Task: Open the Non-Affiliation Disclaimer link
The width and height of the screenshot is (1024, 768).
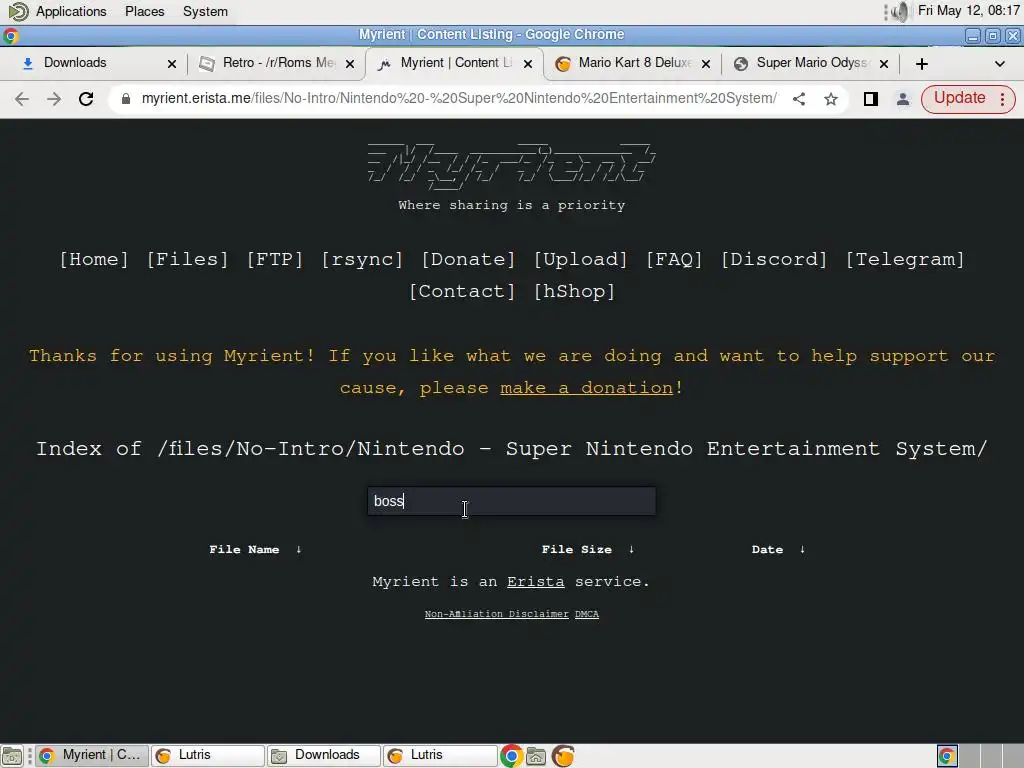Action: (x=496, y=614)
